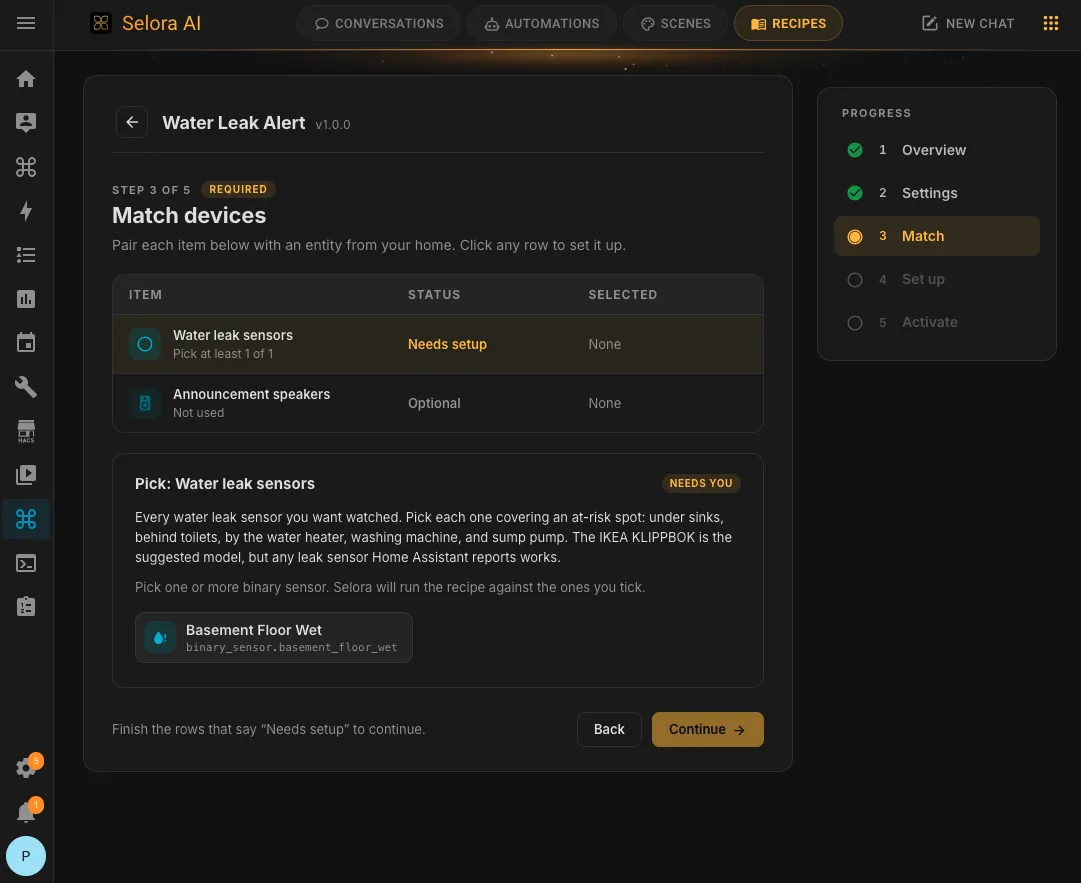The height and width of the screenshot is (883, 1081).
Task: Tick the Basement Floor Wet sensor card
Action: [274, 638]
